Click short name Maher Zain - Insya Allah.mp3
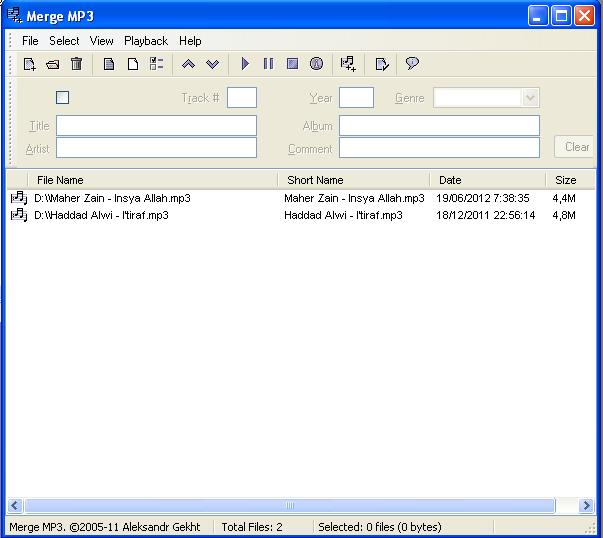Screen dimensions: 603x538 coord(354,198)
